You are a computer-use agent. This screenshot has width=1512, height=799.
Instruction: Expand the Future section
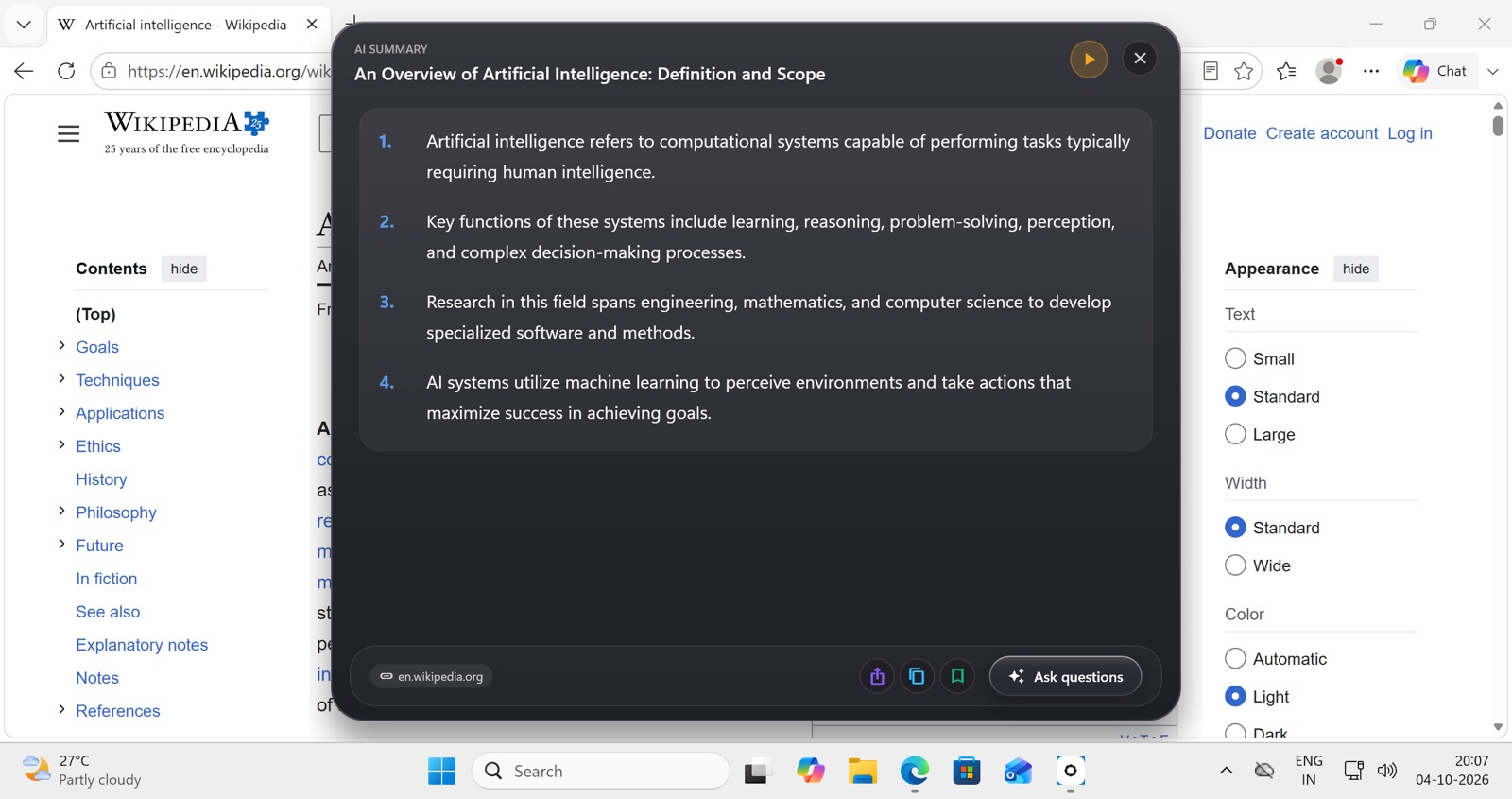pos(61,545)
